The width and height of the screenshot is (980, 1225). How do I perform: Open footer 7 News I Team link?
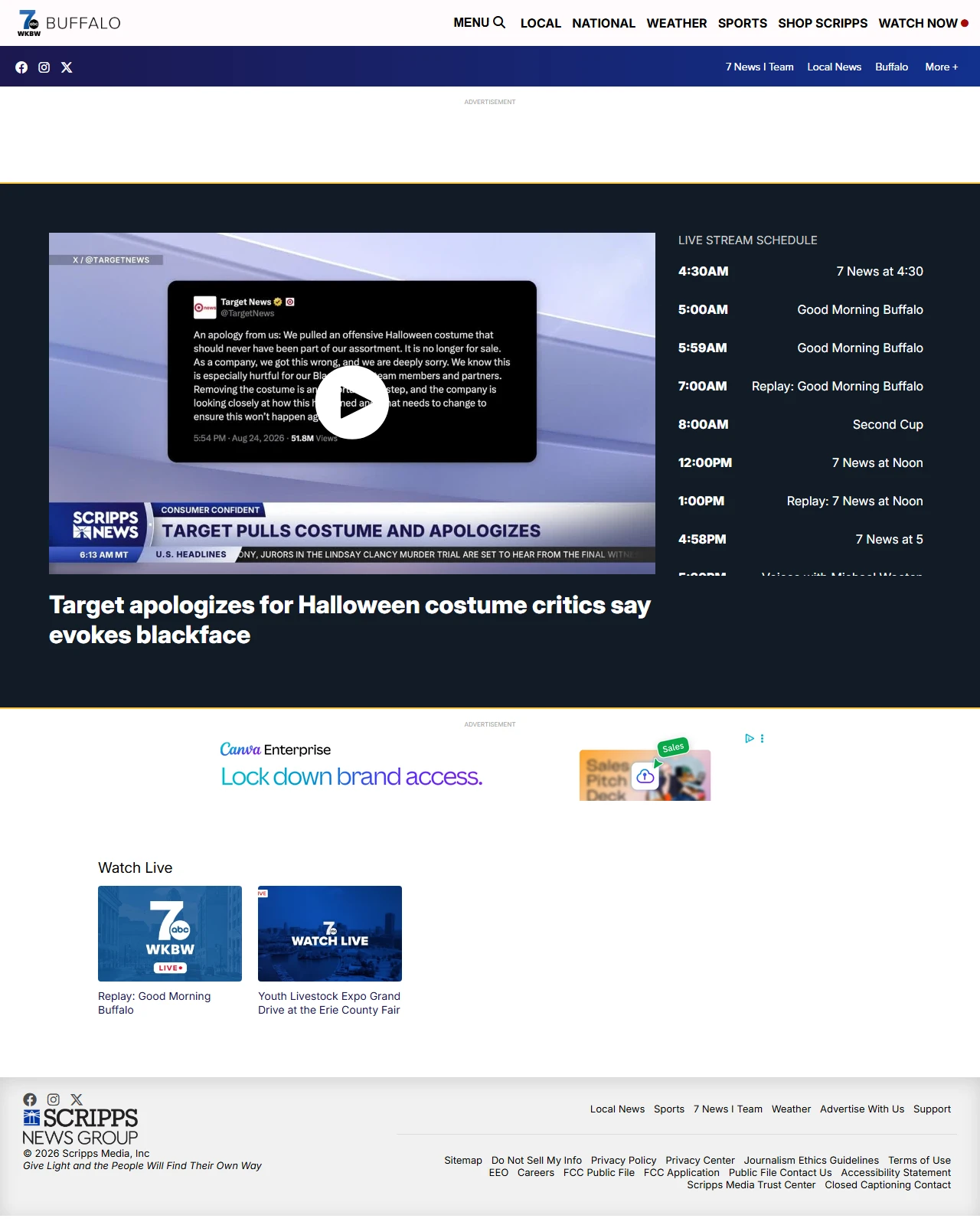pos(728,1109)
